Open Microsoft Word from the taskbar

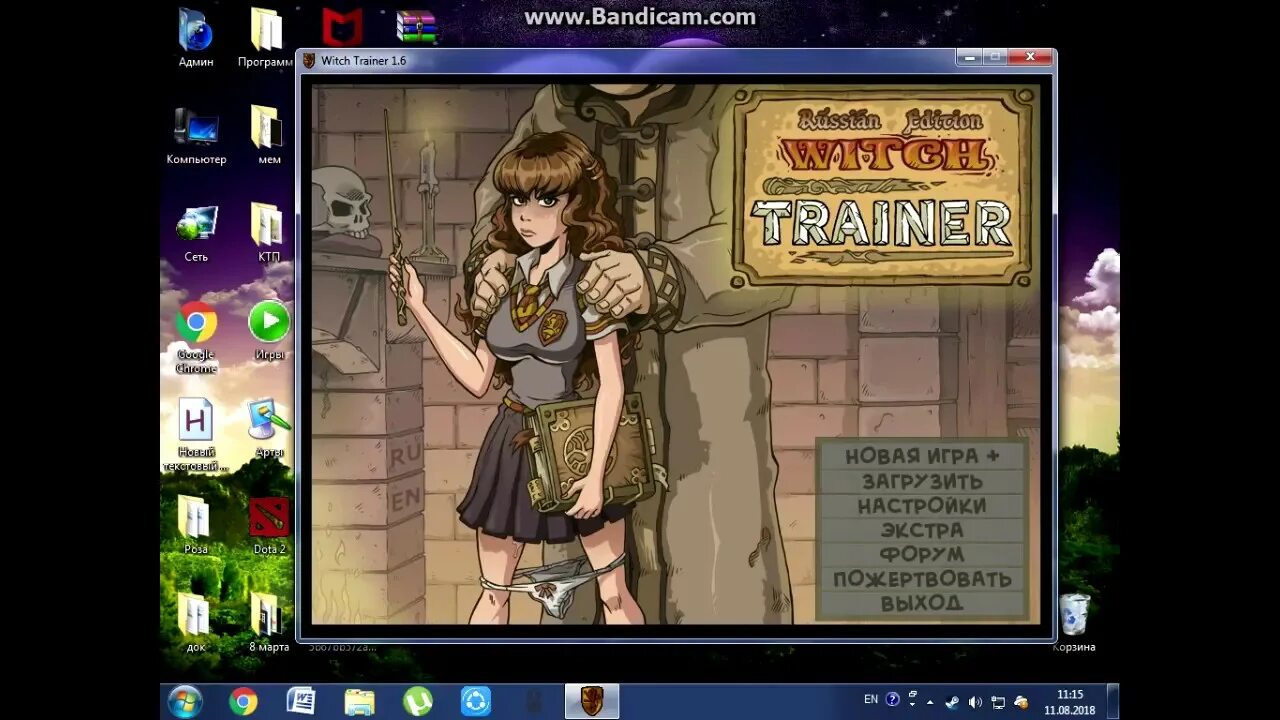pyautogui.click(x=301, y=701)
